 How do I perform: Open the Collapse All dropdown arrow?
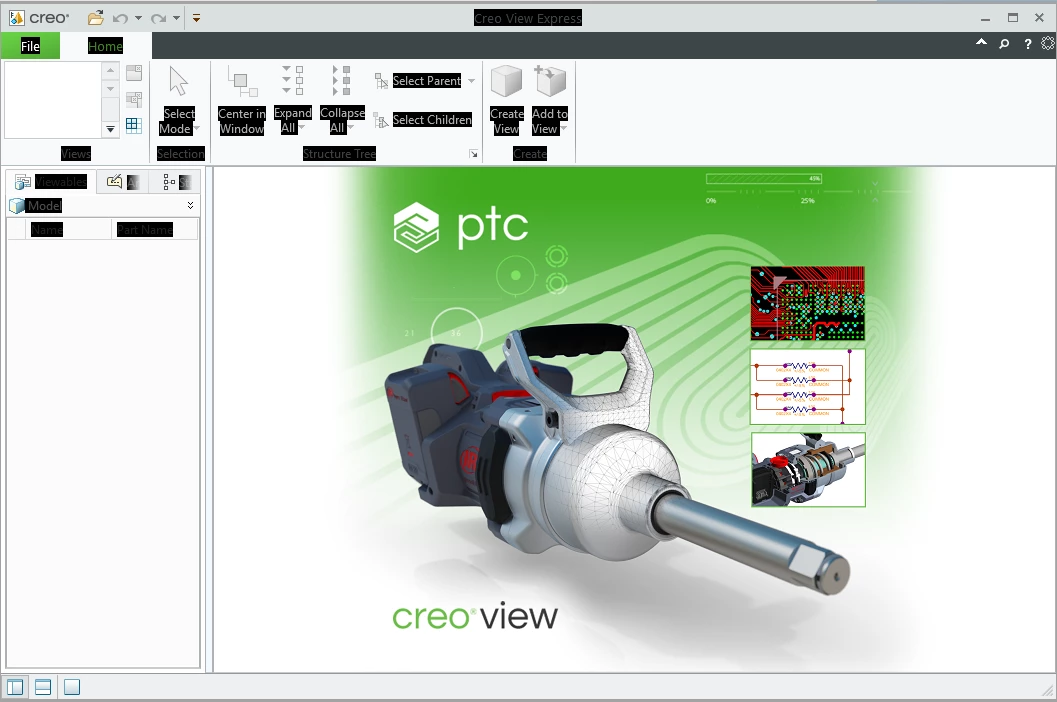click(x=351, y=127)
